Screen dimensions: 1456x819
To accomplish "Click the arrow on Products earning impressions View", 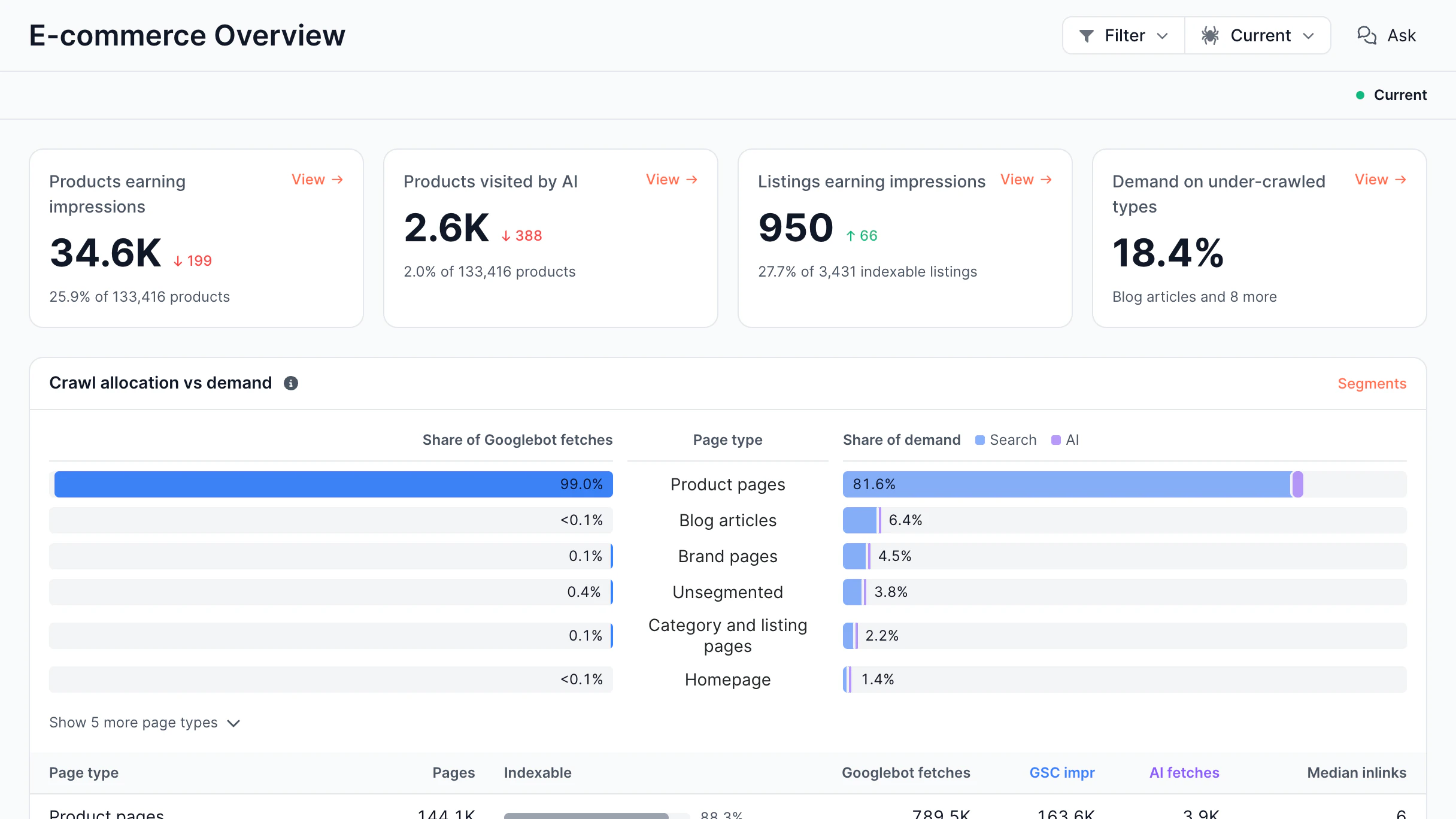I will 338,180.
